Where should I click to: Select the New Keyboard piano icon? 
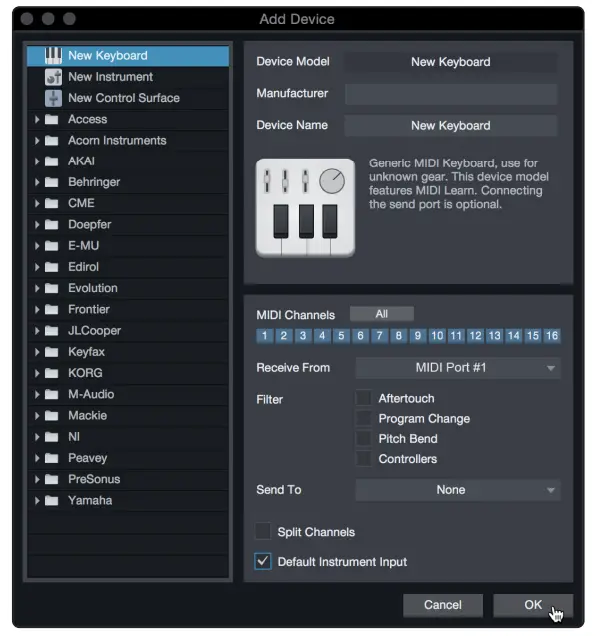pos(53,56)
